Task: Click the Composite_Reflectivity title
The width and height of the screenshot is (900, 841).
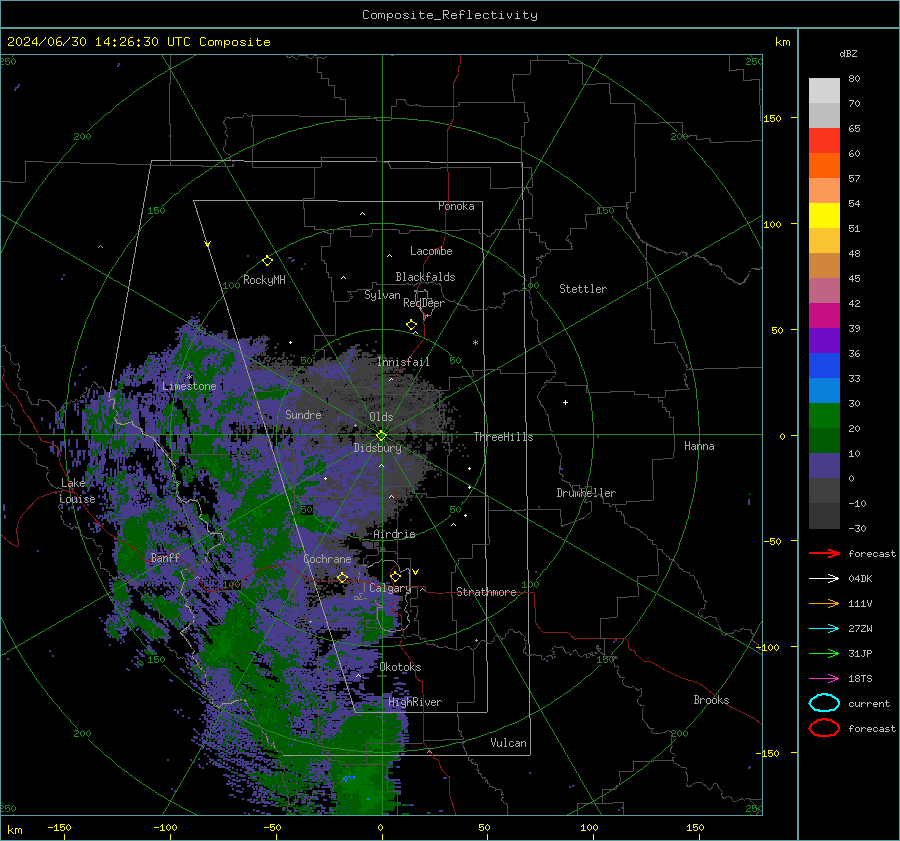Action: (x=449, y=15)
